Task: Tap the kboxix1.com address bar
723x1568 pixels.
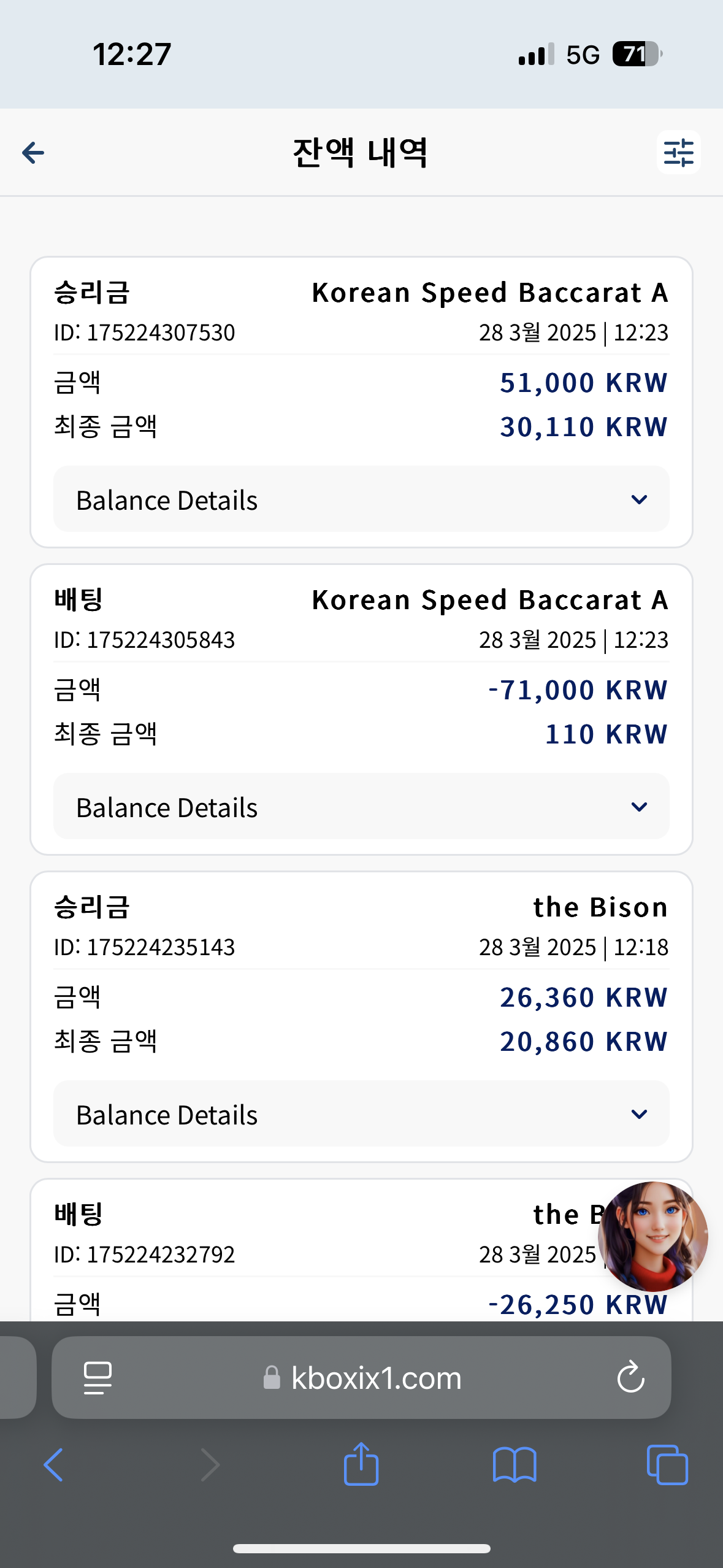Action: 361,1378
